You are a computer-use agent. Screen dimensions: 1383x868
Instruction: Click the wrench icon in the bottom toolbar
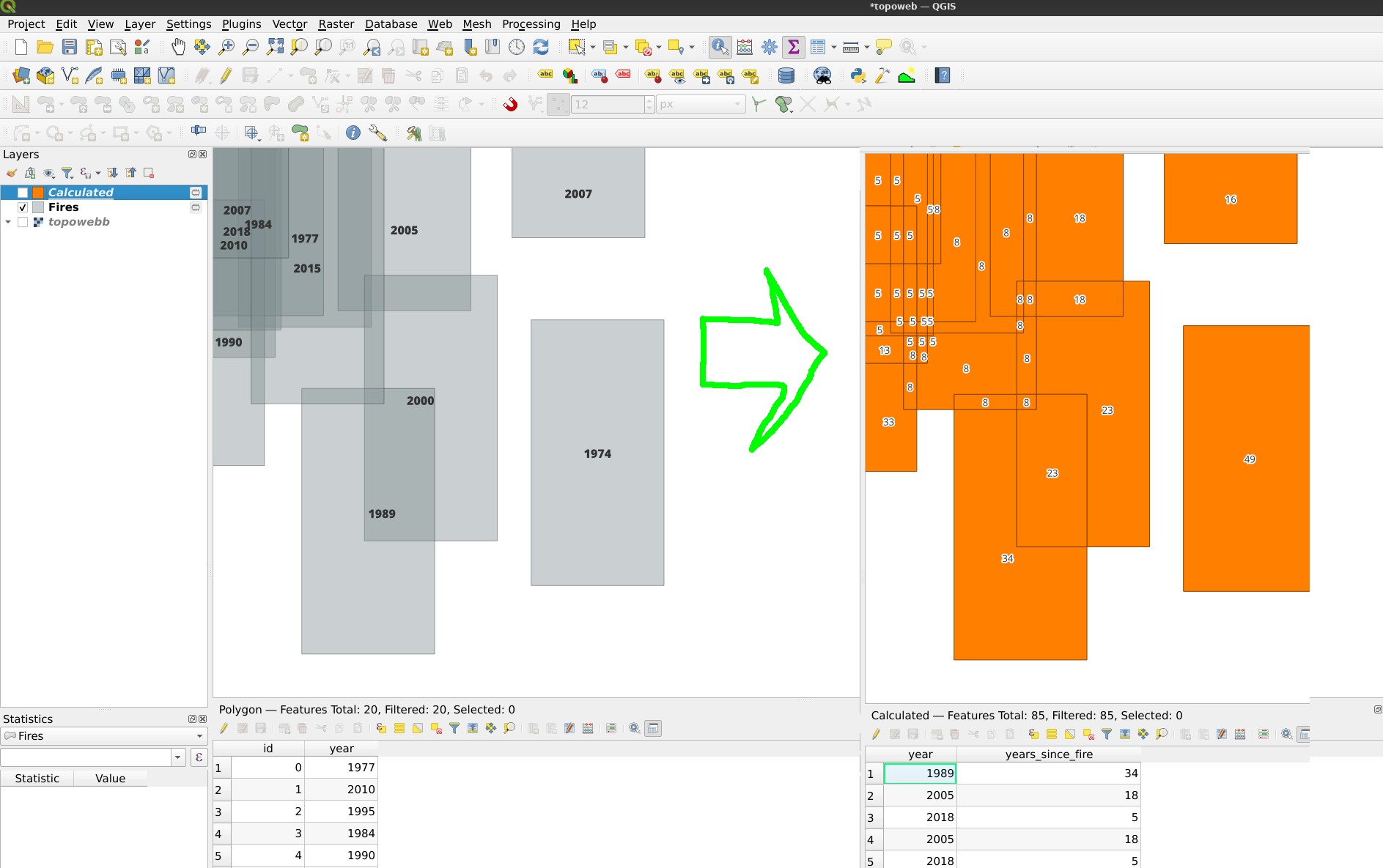click(x=377, y=133)
